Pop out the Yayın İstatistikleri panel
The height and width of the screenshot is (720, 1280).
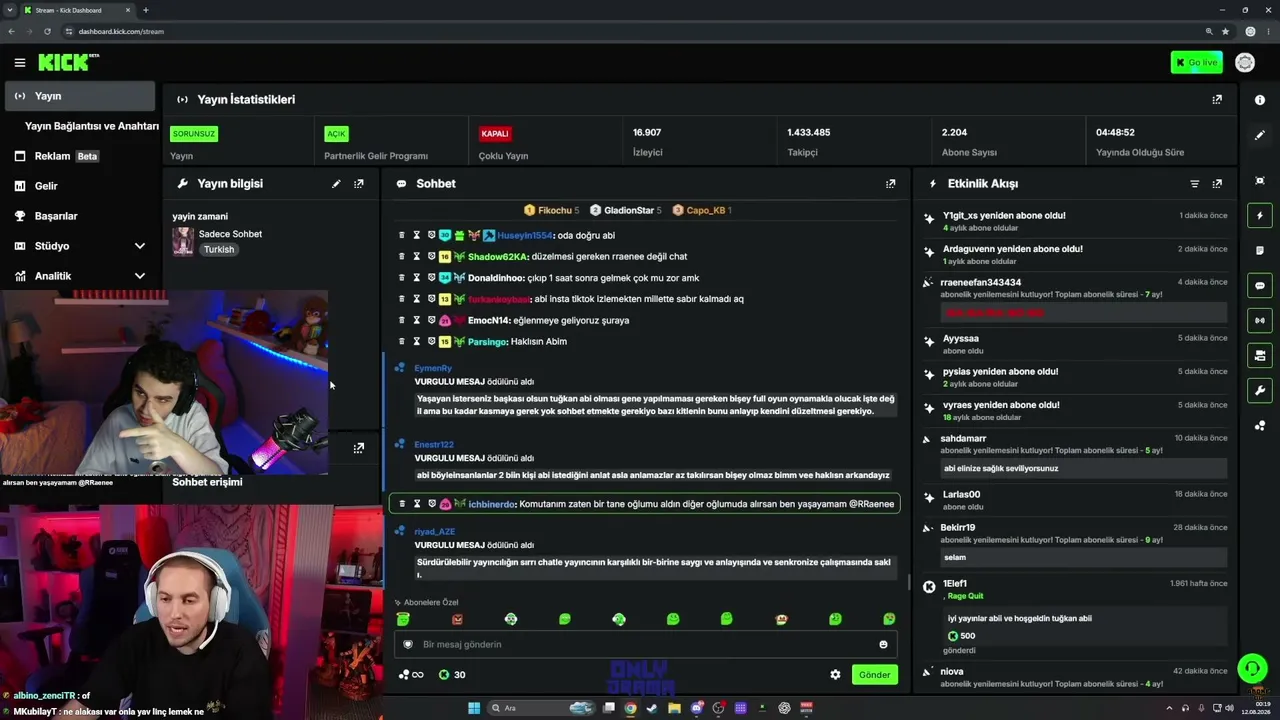point(1217,100)
